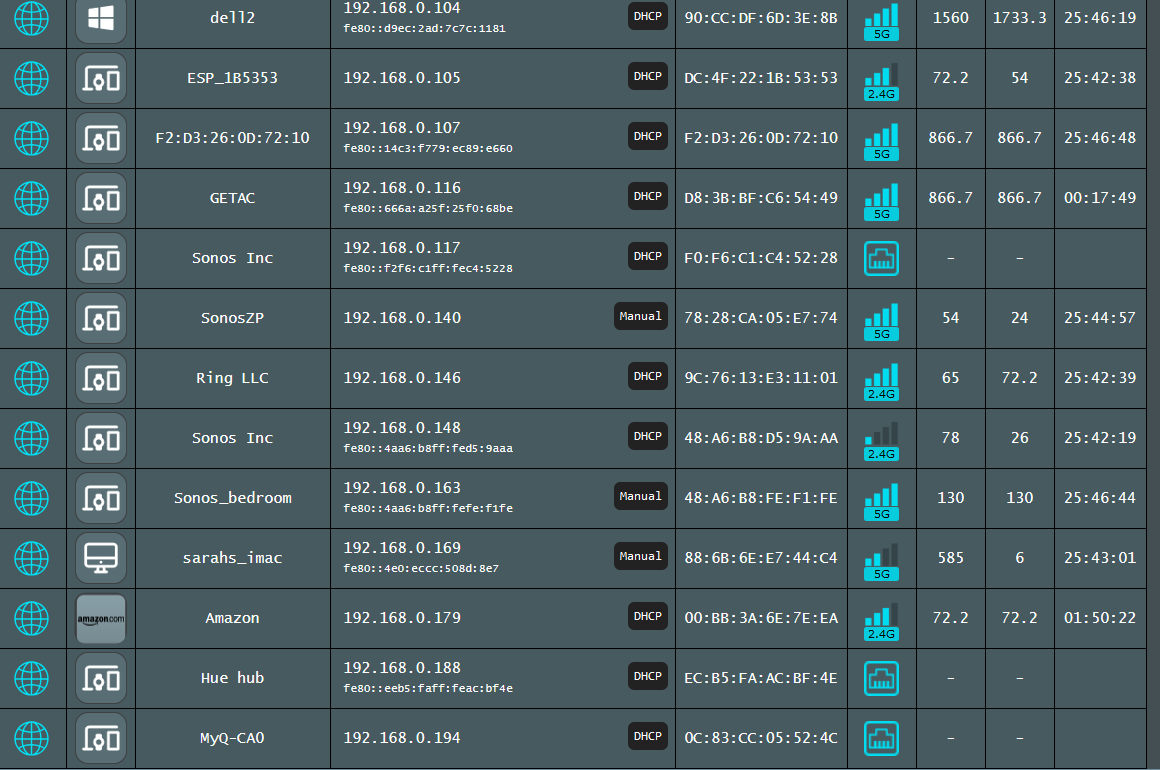Image resolution: width=1160 pixels, height=770 pixels.
Task: Click IP address 192.168.0.140
Action: tap(402, 318)
